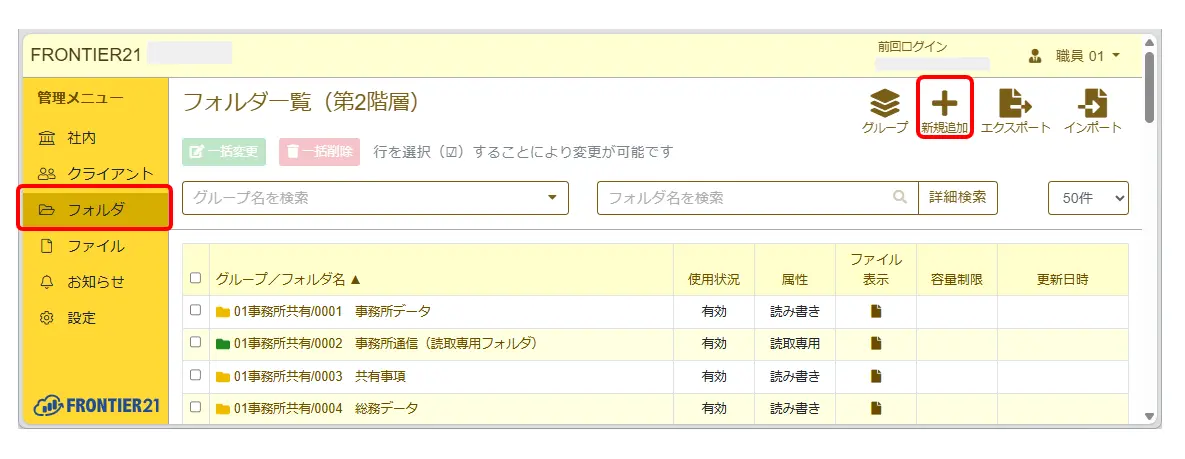Click the 新規追加 plus icon
This screenshot has height=459, width=1185.
click(944, 103)
